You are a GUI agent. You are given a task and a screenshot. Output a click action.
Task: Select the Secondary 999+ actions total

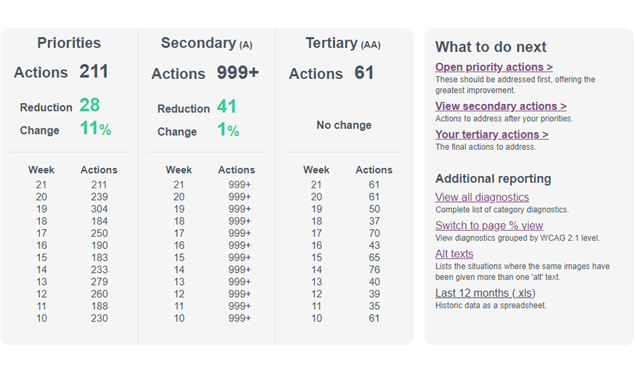(x=238, y=73)
